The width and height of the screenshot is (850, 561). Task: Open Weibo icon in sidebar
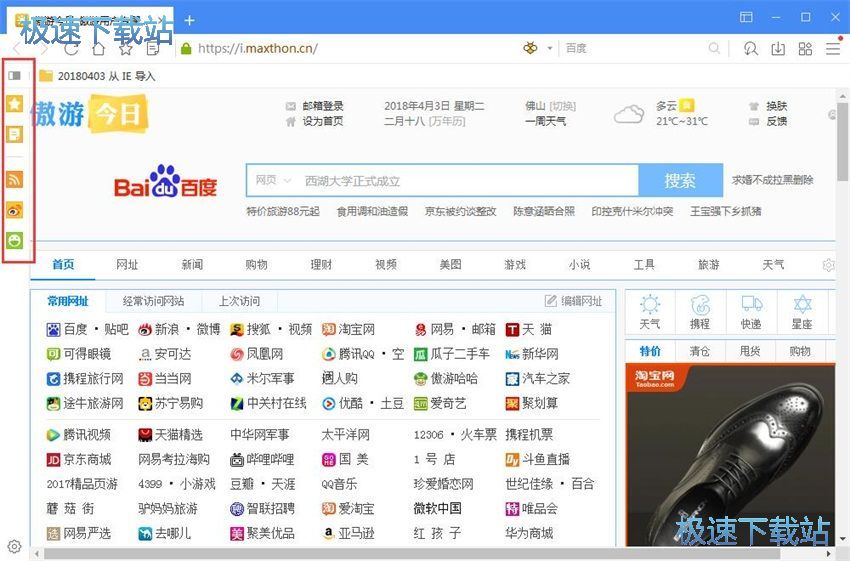[15, 210]
